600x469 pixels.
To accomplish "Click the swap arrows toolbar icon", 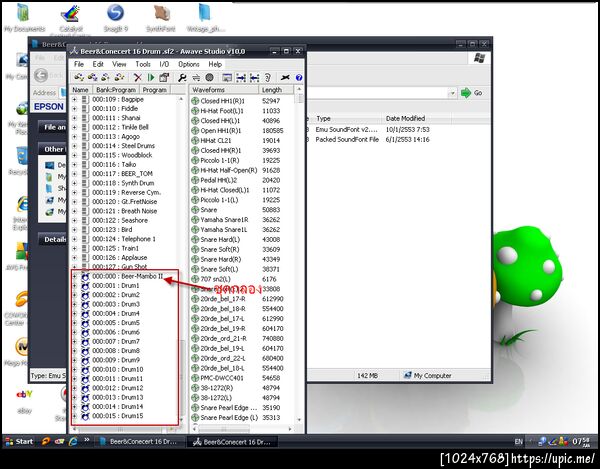I will click(x=196, y=78).
